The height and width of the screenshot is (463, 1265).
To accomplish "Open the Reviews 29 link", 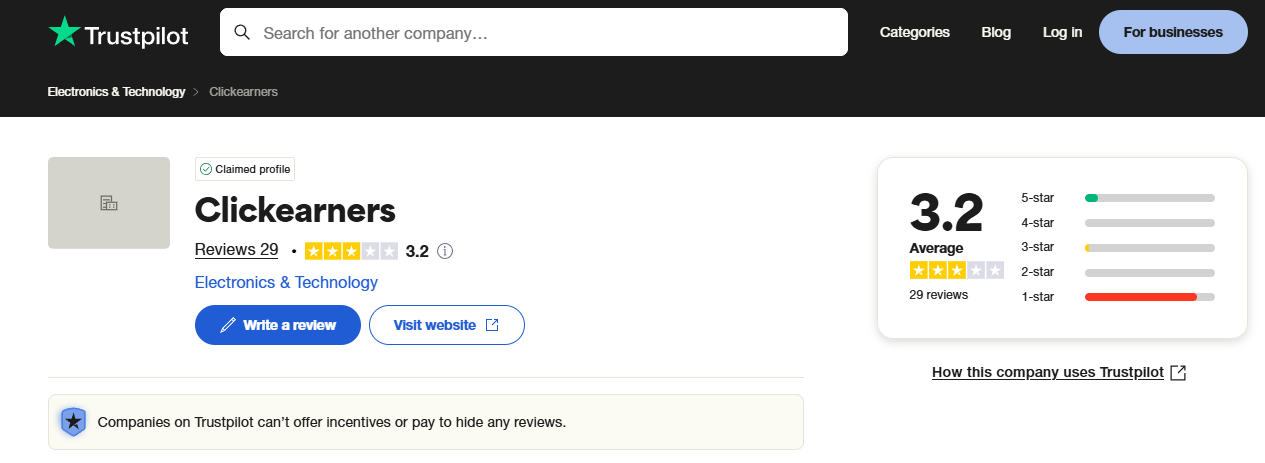I will coord(236,250).
